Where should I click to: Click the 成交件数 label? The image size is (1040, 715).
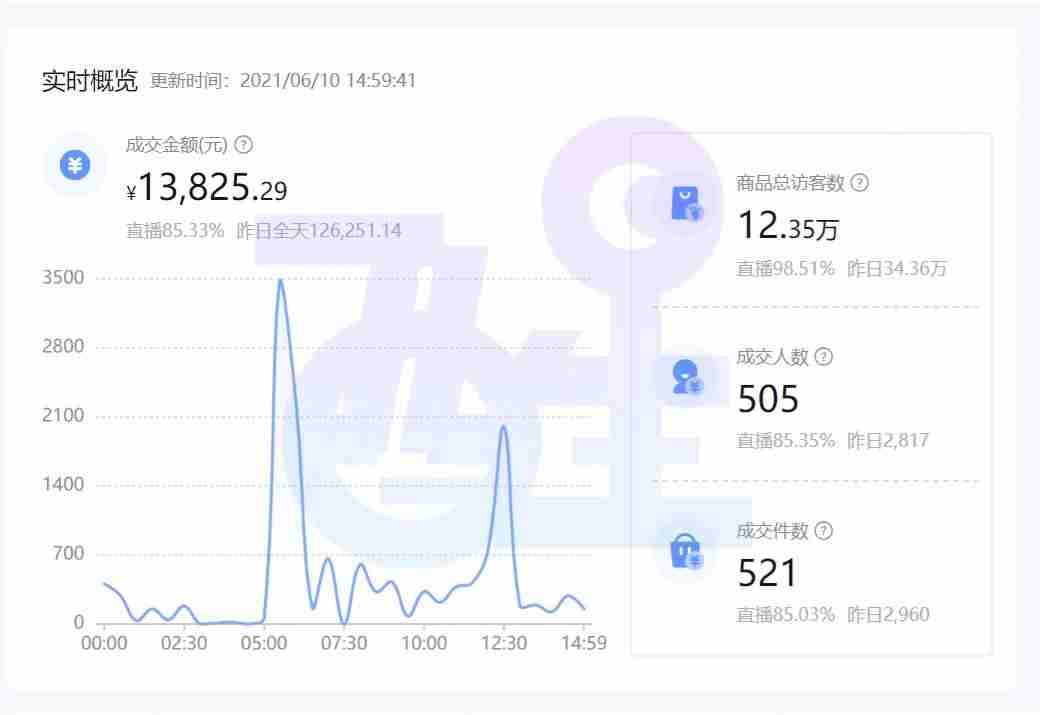coord(773,531)
